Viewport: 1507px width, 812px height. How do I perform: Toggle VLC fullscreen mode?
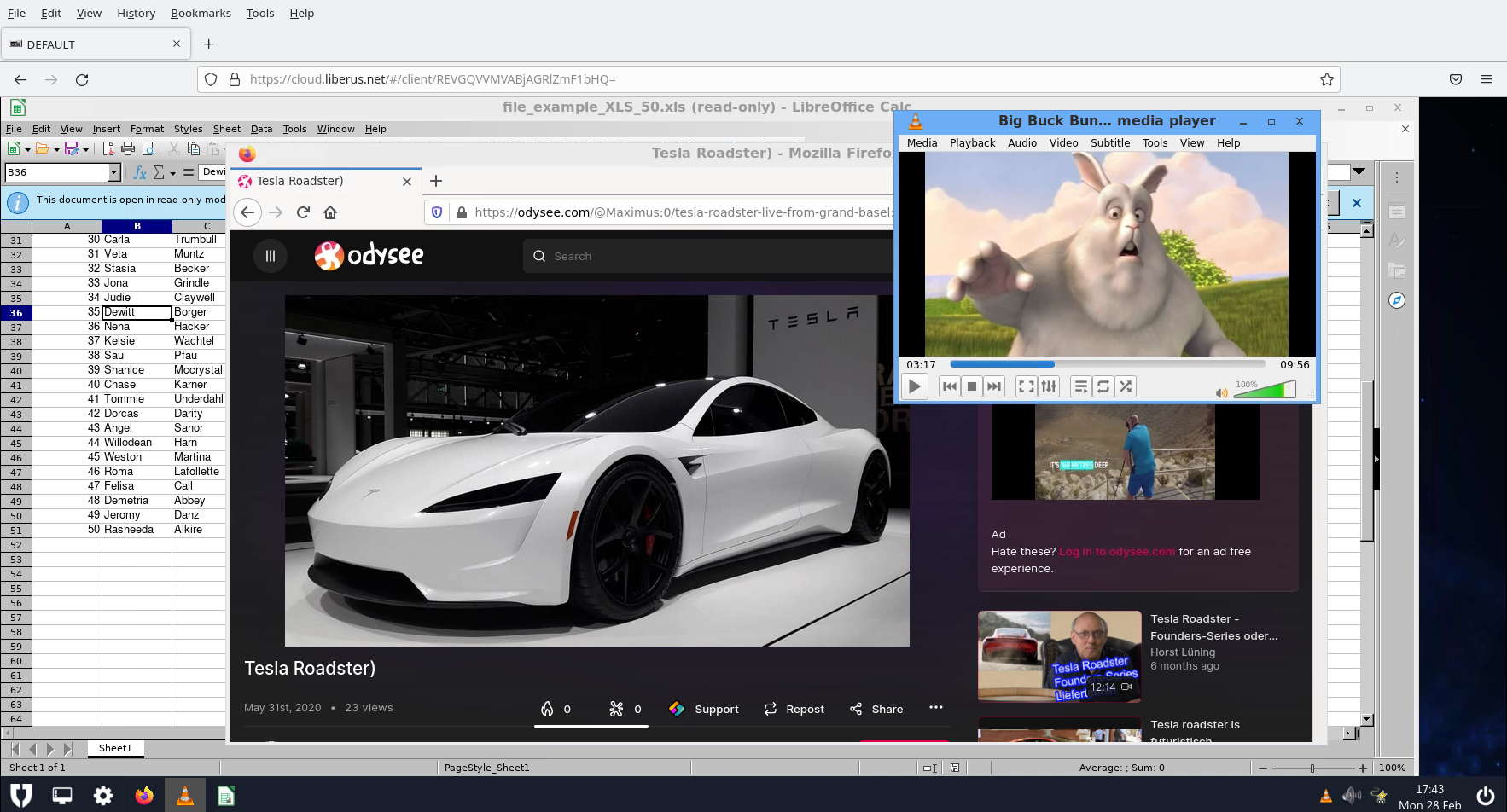pos(1027,387)
